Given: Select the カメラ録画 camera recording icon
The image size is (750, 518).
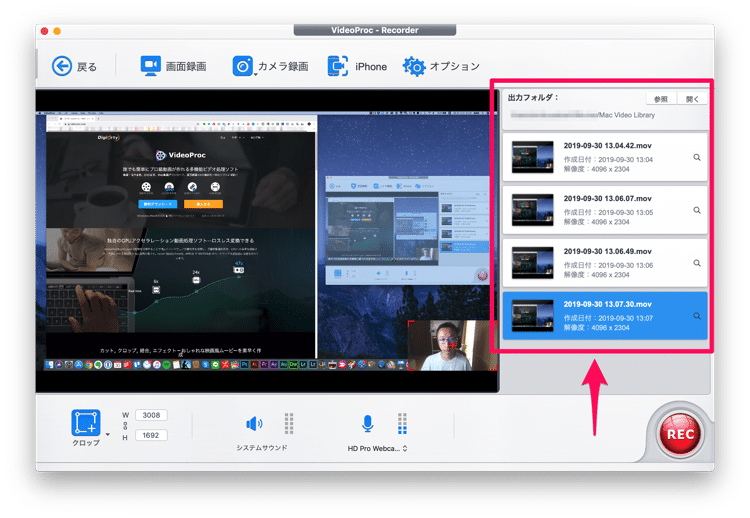Looking at the screenshot, I should click(243, 66).
